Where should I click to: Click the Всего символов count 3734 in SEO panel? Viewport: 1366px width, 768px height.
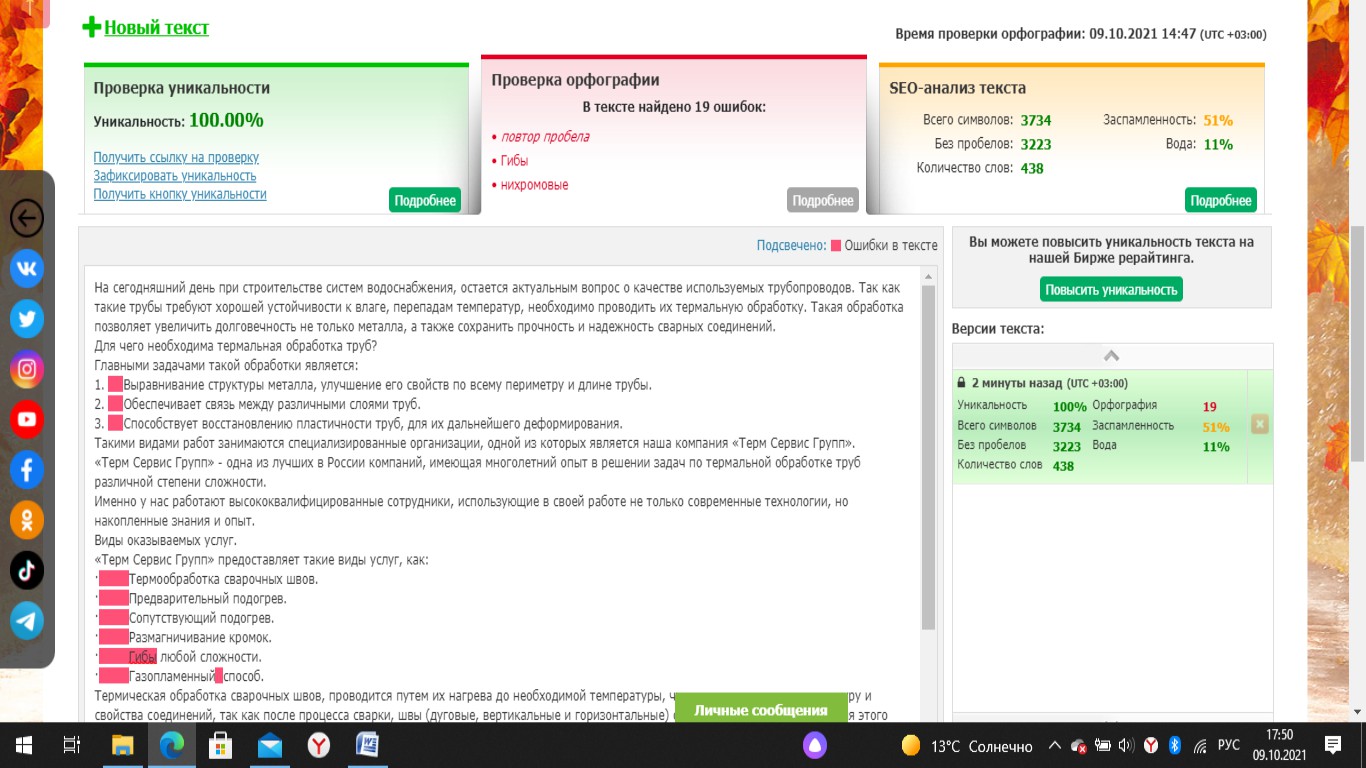(x=1036, y=121)
